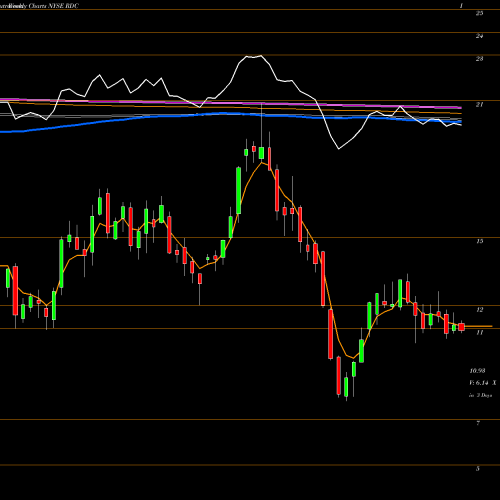Select the price axis label '7'
This screenshot has width=500, height=500.
pyautogui.click(x=478, y=423)
